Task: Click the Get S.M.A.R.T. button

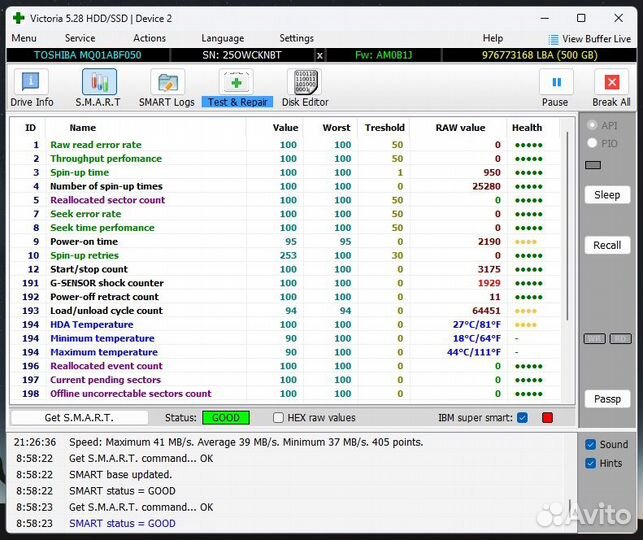Action: [x=79, y=417]
